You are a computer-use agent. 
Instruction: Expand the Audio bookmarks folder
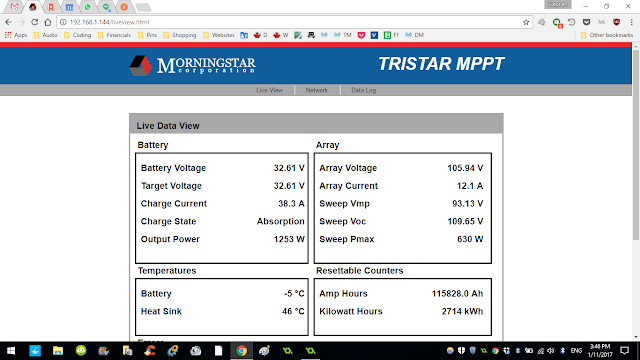45,35
